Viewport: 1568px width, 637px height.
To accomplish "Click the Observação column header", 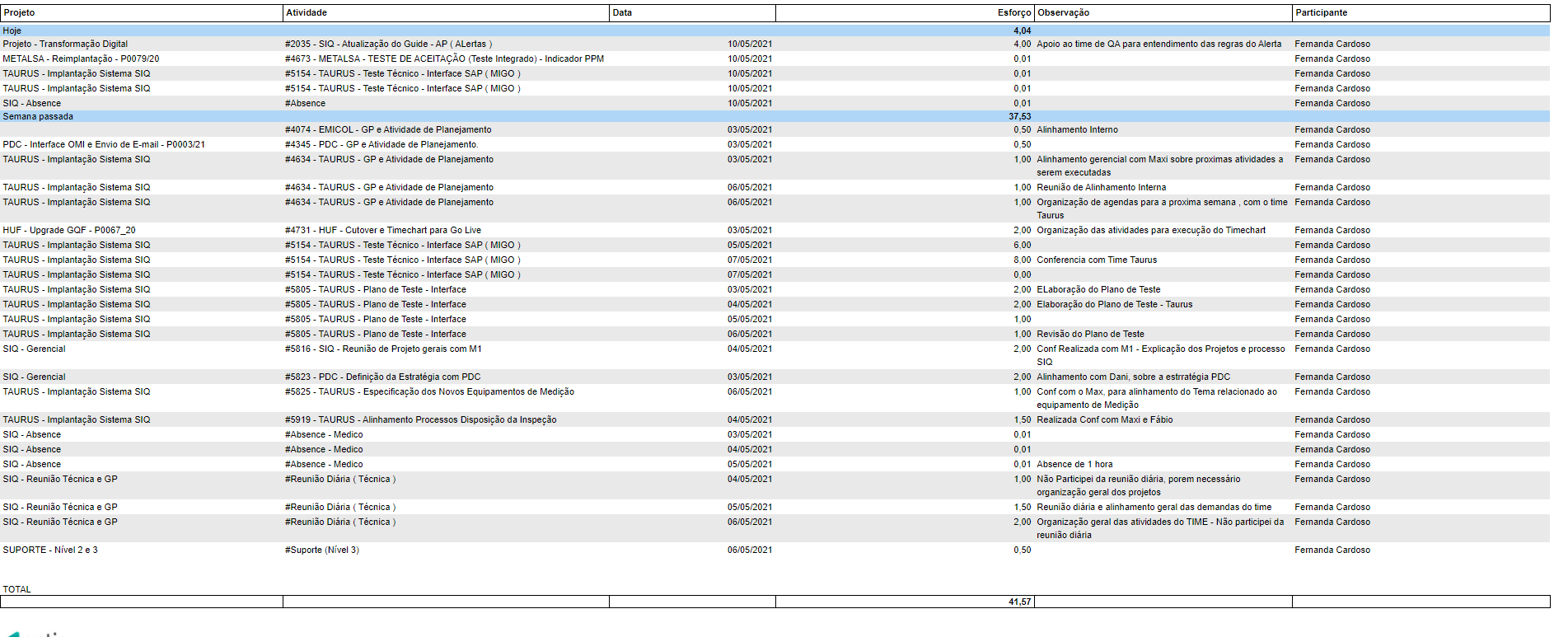I will [1163, 13].
